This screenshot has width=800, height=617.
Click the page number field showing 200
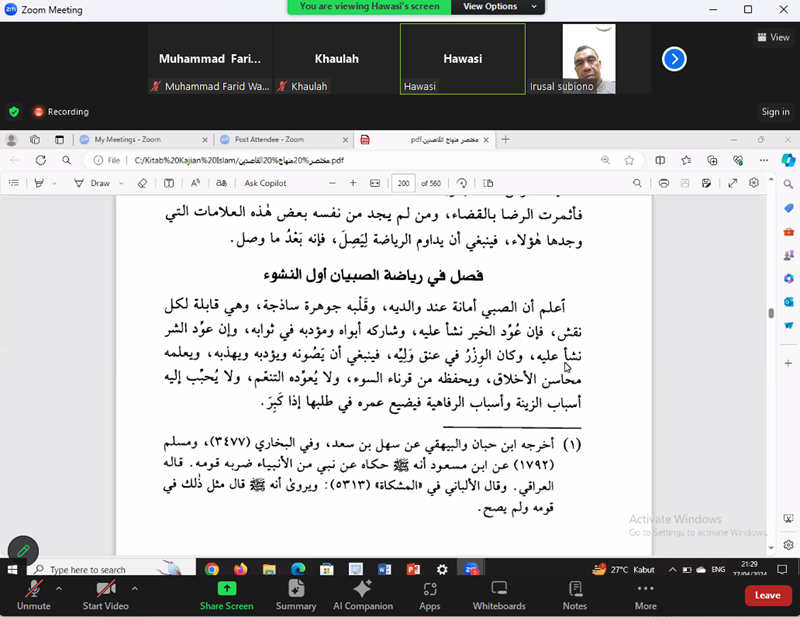(x=404, y=183)
